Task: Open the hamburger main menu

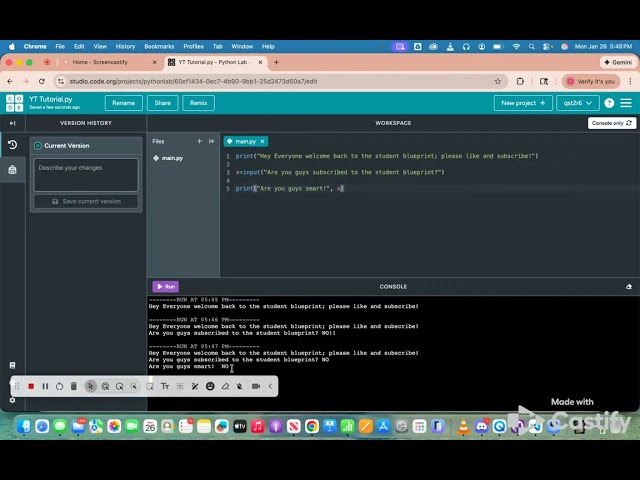Action: [626, 103]
